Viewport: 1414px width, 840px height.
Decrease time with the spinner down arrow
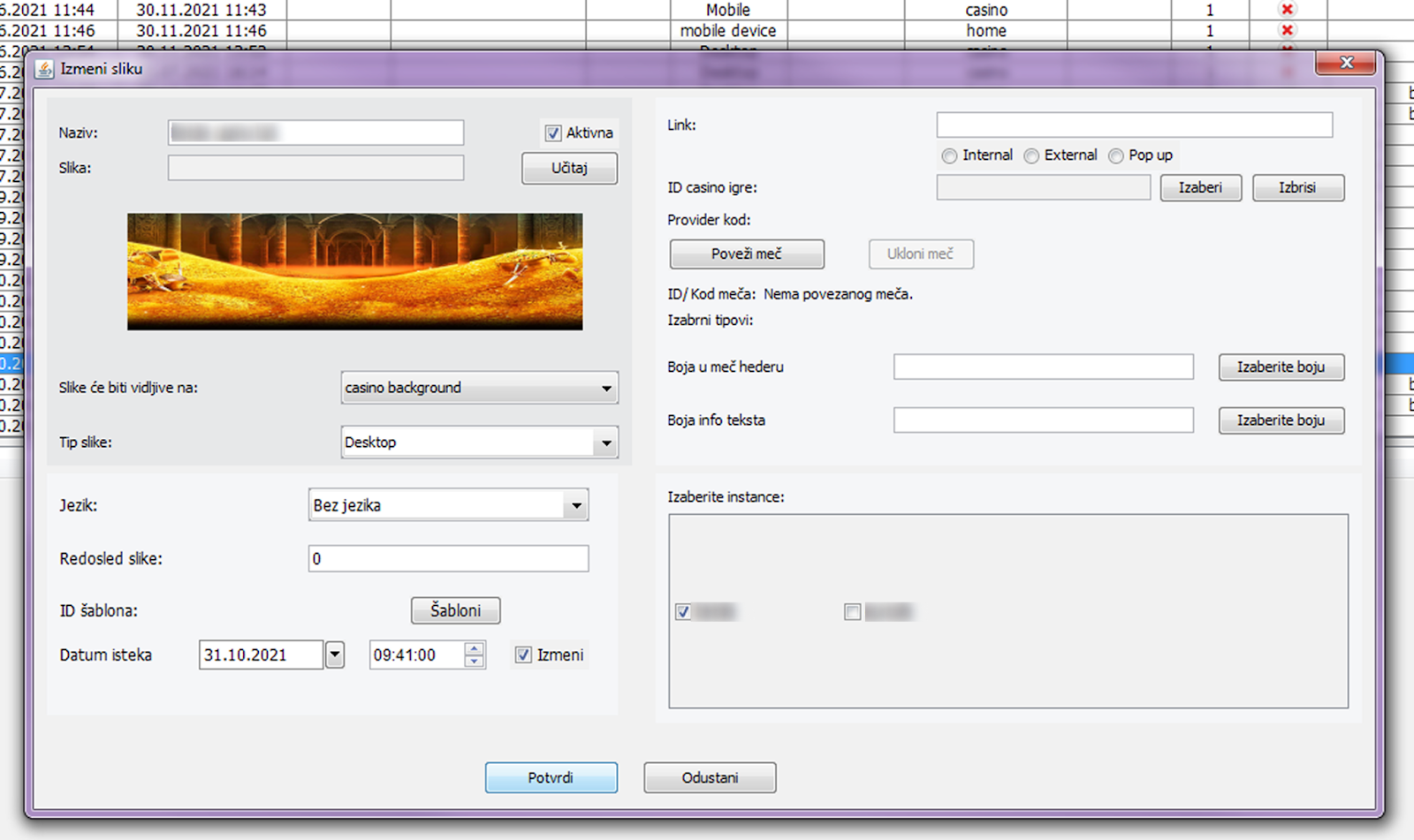(x=475, y=662)
